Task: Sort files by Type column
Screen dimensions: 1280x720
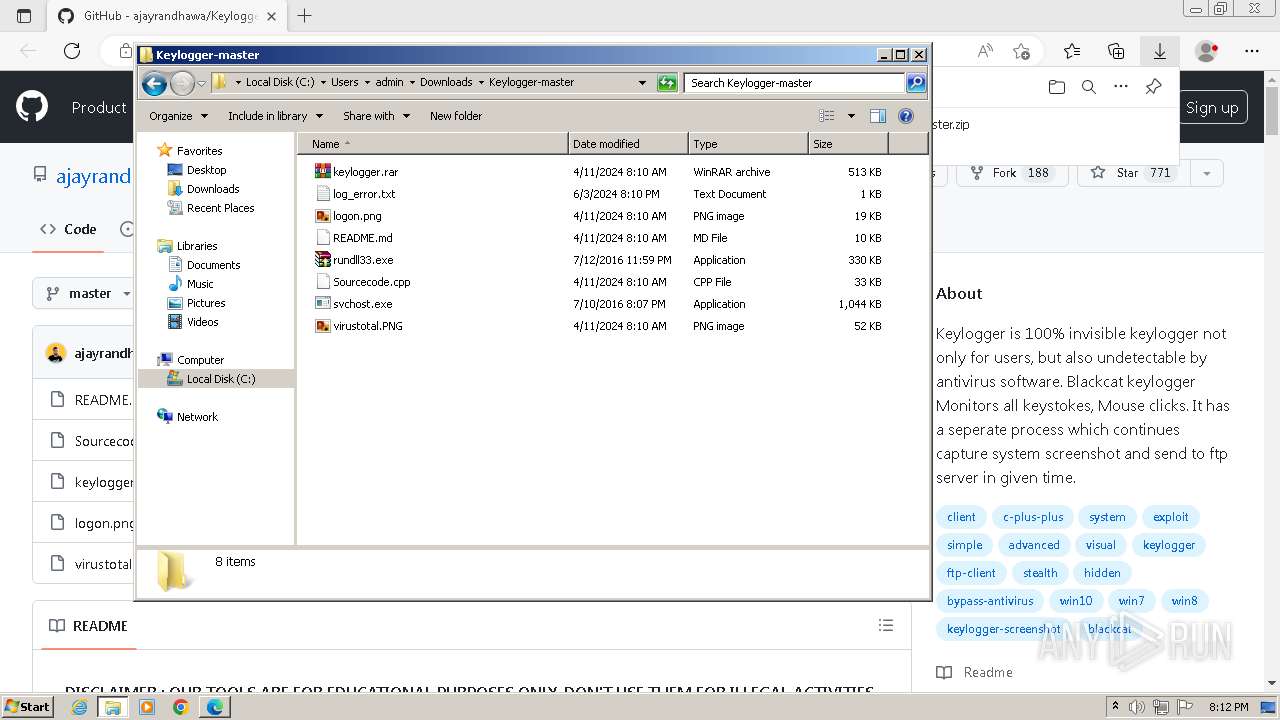Action: coord(748,144)
